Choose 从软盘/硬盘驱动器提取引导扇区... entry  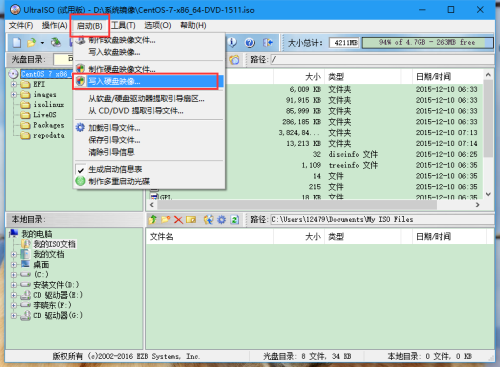(149, 99)
